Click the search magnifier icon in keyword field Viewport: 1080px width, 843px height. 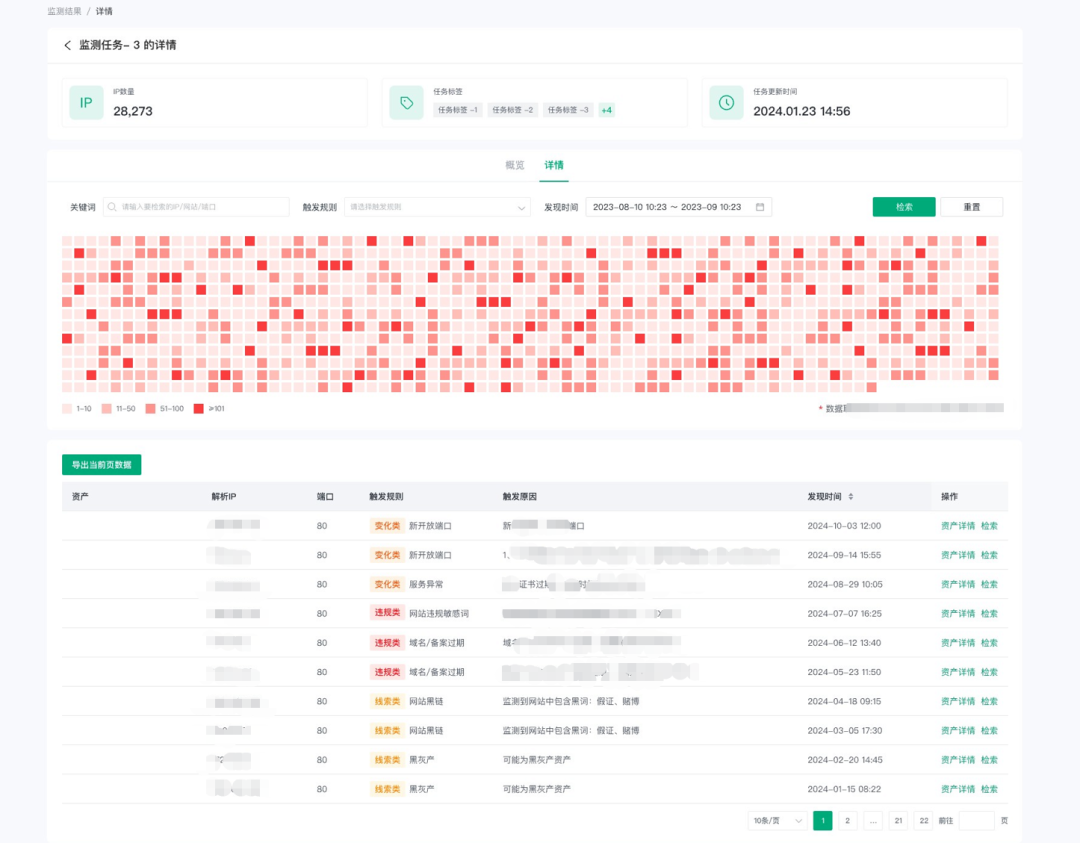pos(112,207)
